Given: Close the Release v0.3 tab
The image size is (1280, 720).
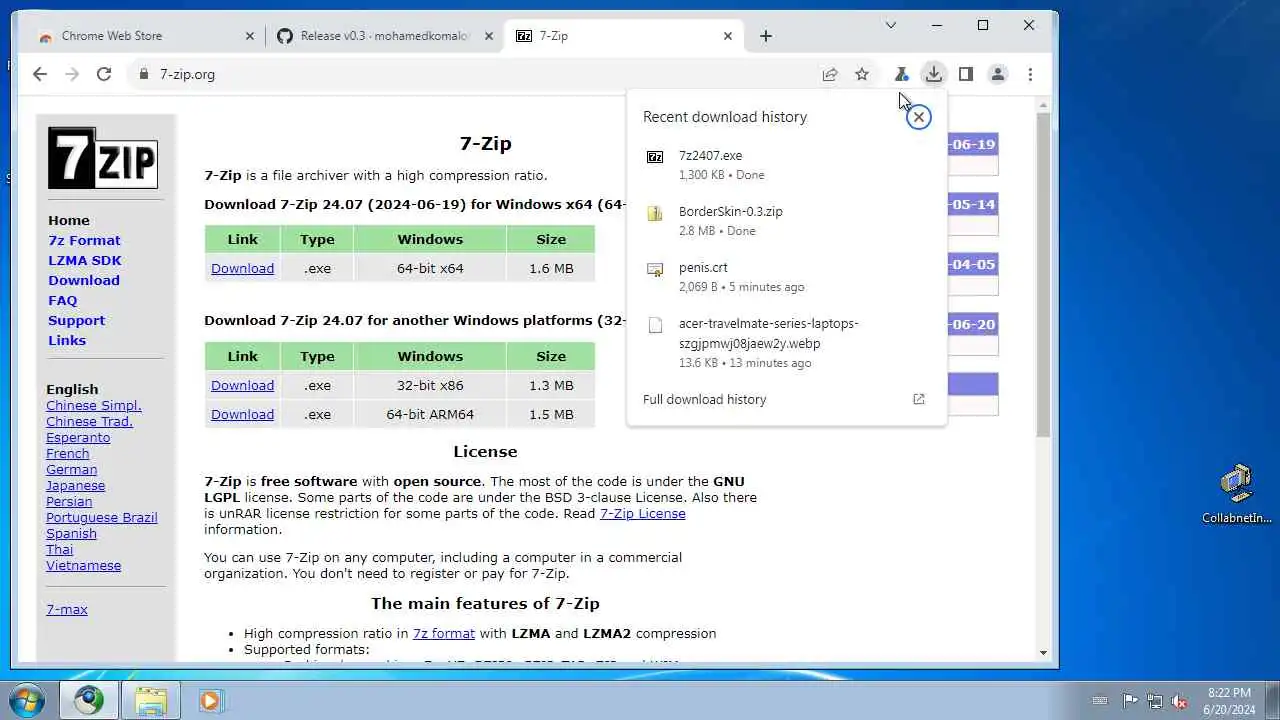Looking at the screenshot, I should point(489,36).
